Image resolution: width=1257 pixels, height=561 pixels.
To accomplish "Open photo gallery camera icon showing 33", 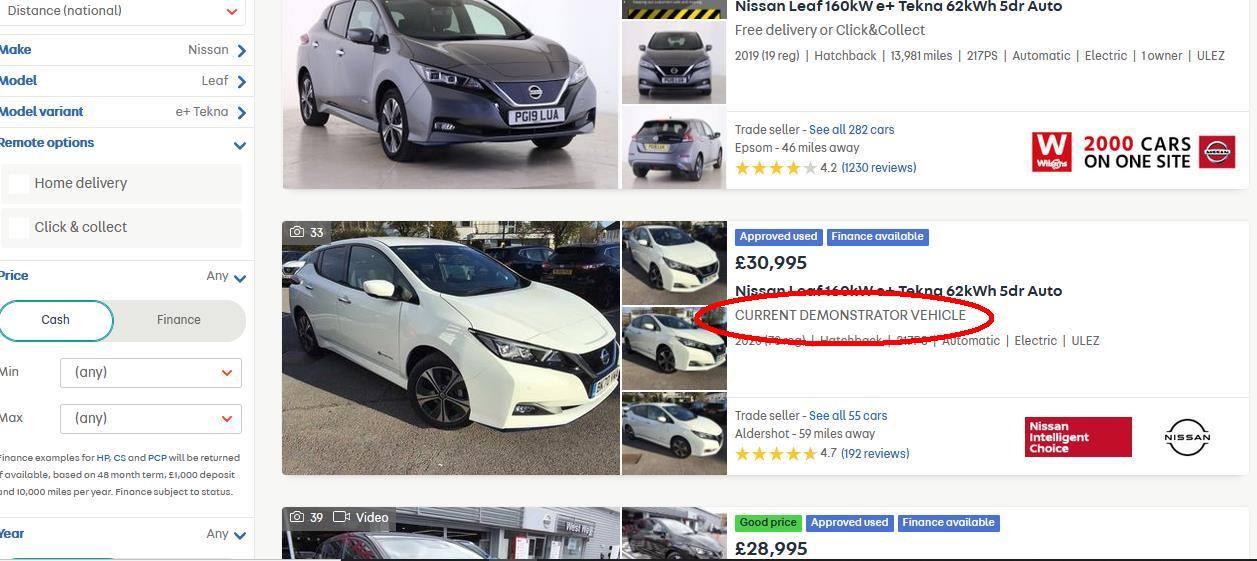I will (x=297, y=232).
